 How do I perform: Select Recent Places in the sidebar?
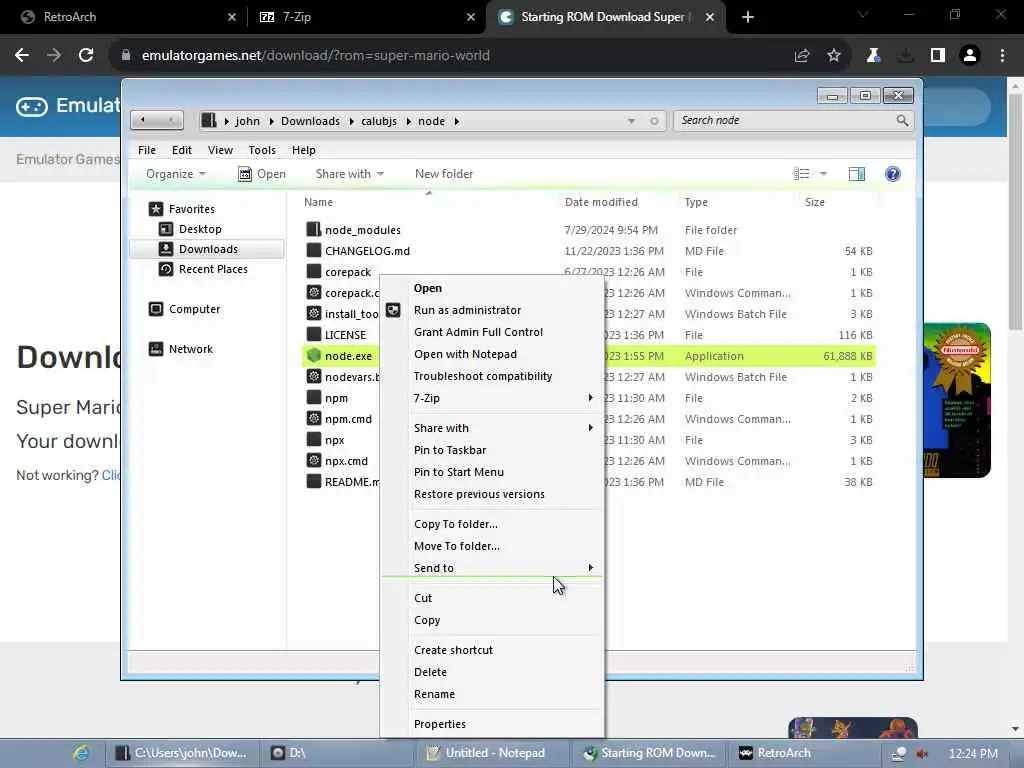(x=213, y=269)
